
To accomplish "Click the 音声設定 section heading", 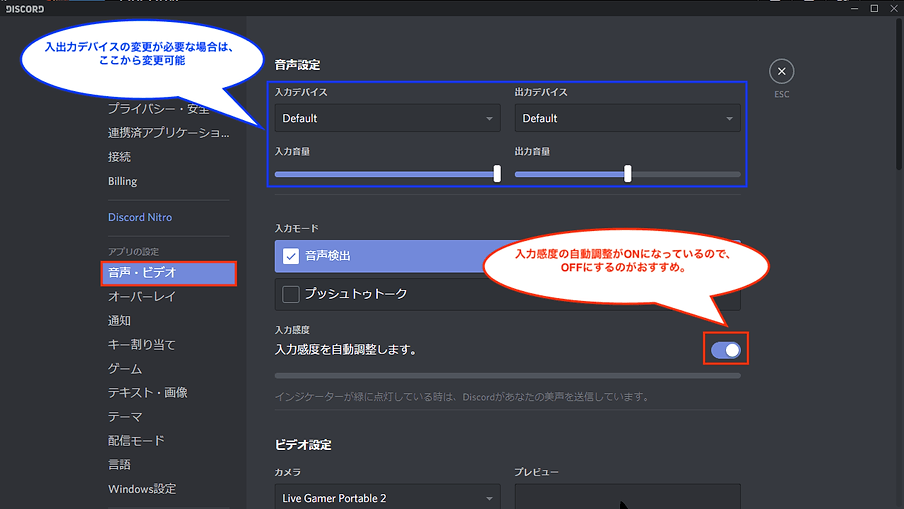I will tap(297, 65).
